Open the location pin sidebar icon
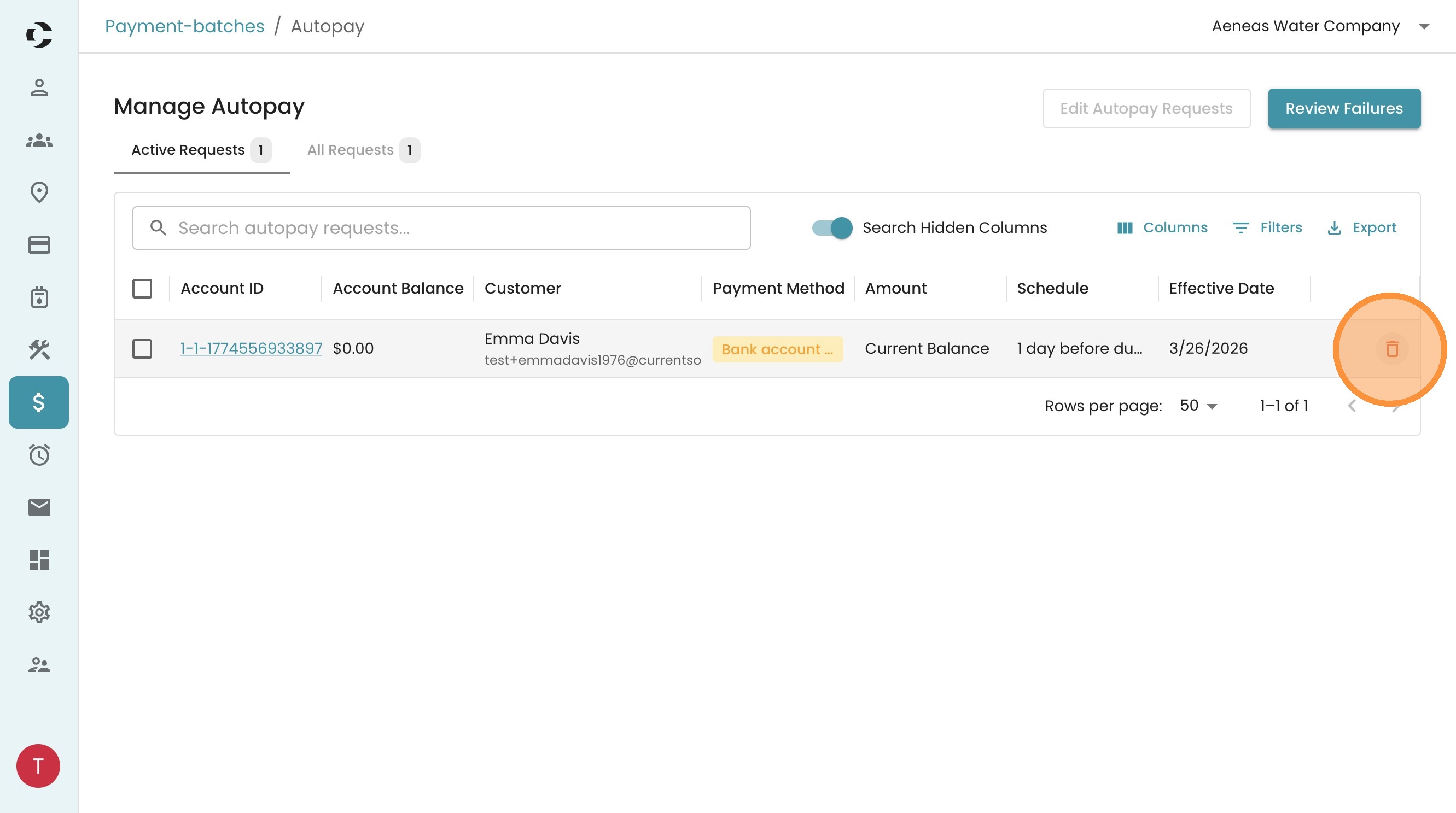The image size is (1456, 813). [x=39, y=192]
